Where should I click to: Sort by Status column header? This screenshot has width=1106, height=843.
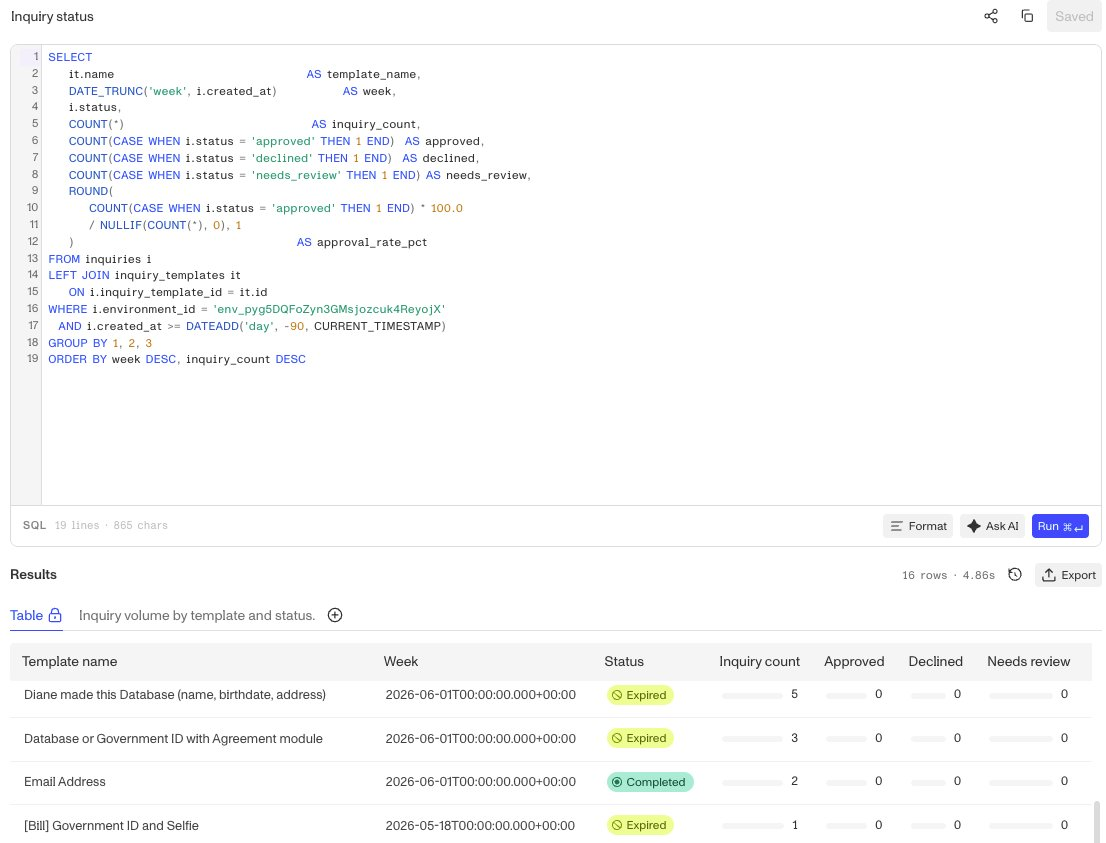point(624,662)
